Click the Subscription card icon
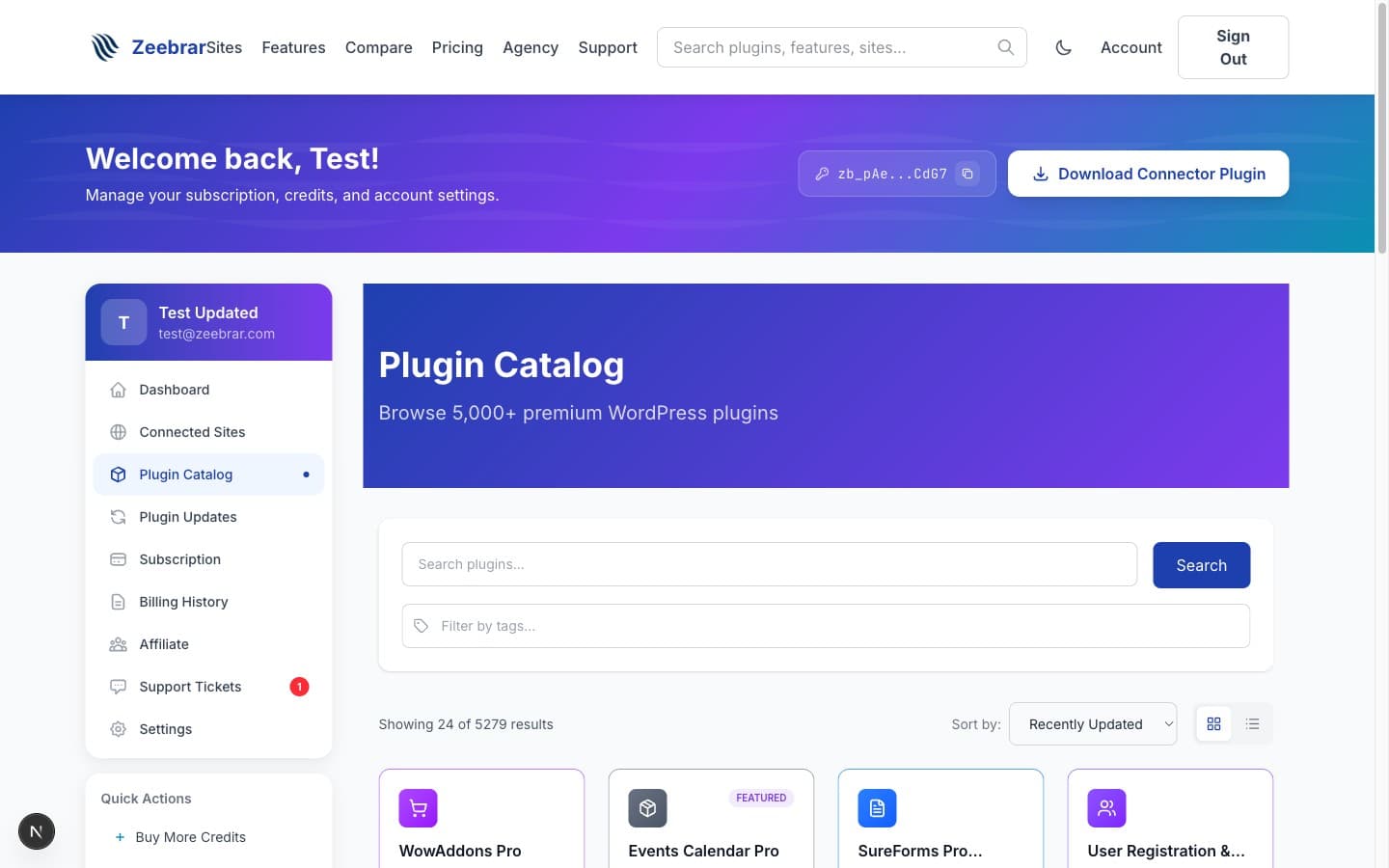Image resolution: width=1389 pixels, height=868 pixels. click(x=118, y=559)
